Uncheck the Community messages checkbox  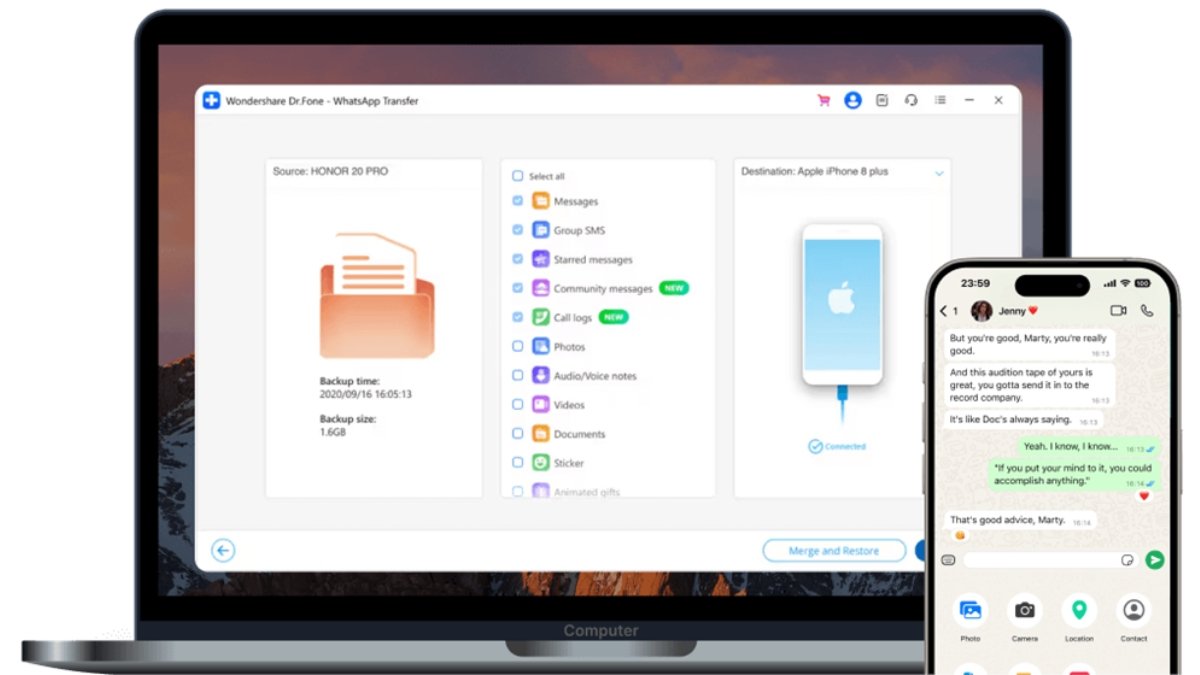tap(518, 288)
